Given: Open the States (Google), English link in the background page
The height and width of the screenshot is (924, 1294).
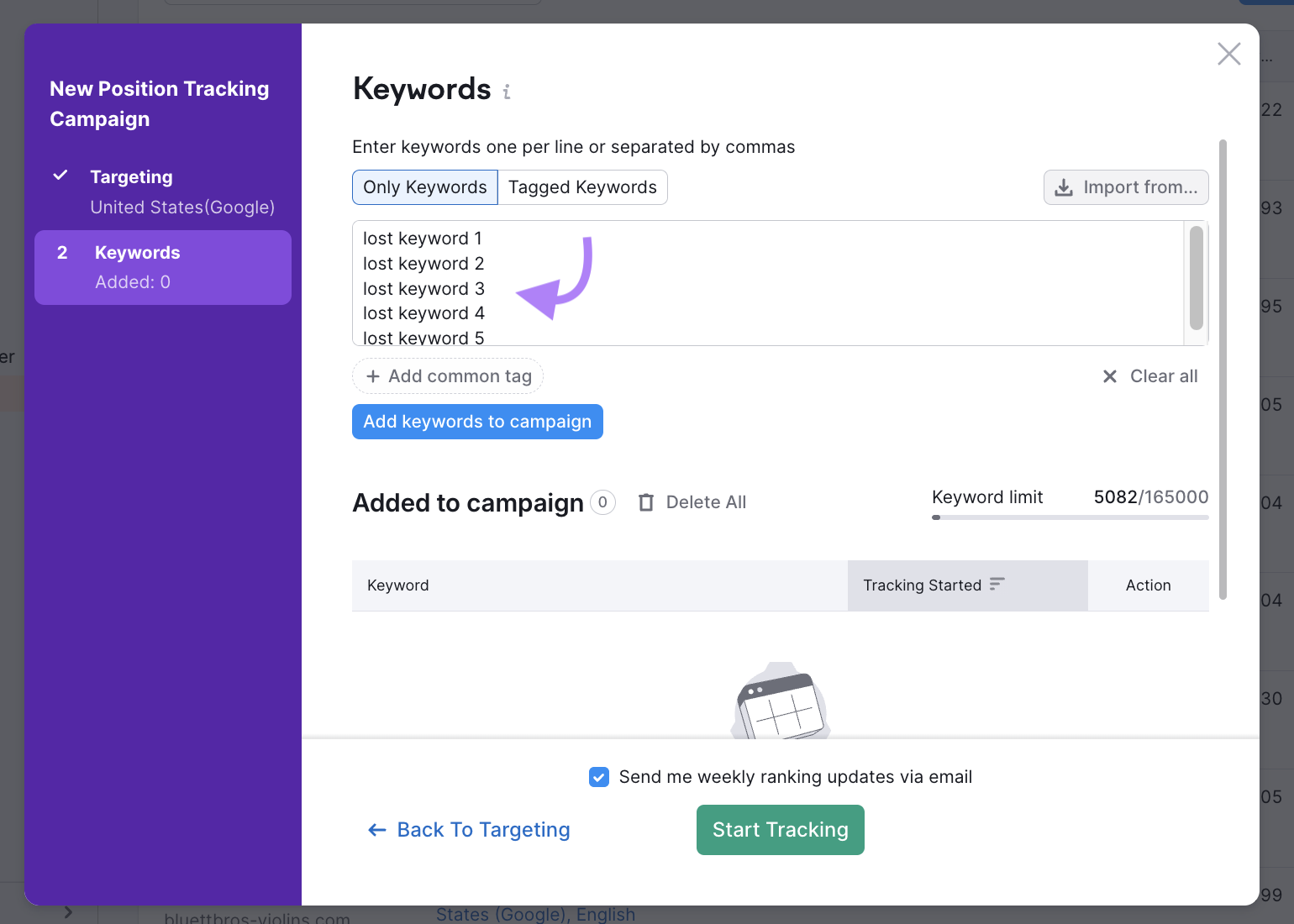Looking at the screenshot, I should pos(535,914).
